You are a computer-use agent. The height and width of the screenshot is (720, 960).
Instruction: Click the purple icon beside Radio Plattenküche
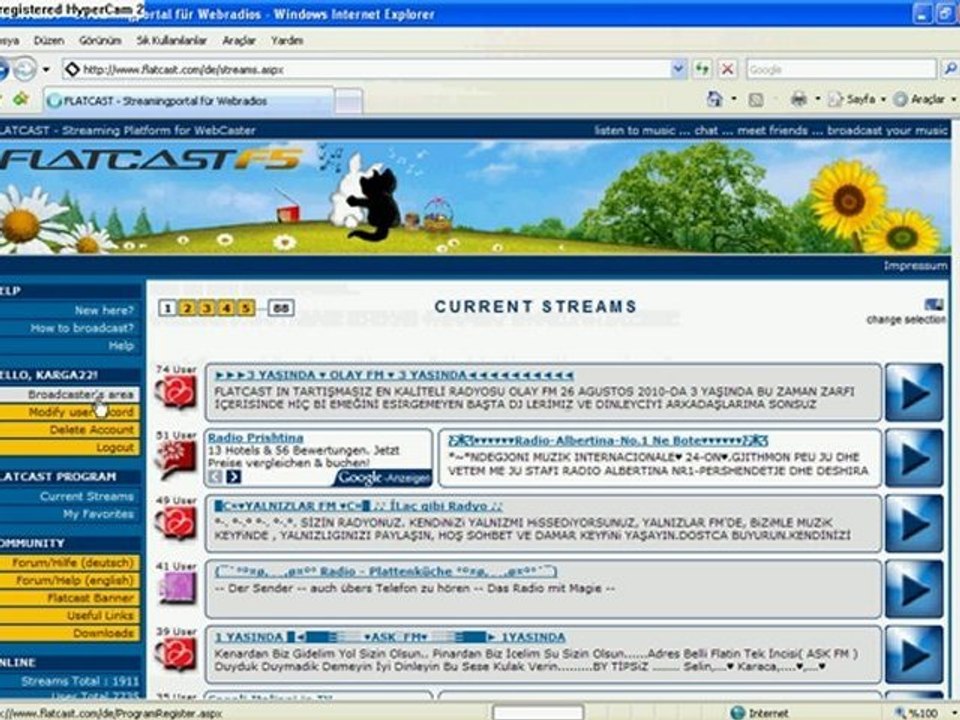177,588
